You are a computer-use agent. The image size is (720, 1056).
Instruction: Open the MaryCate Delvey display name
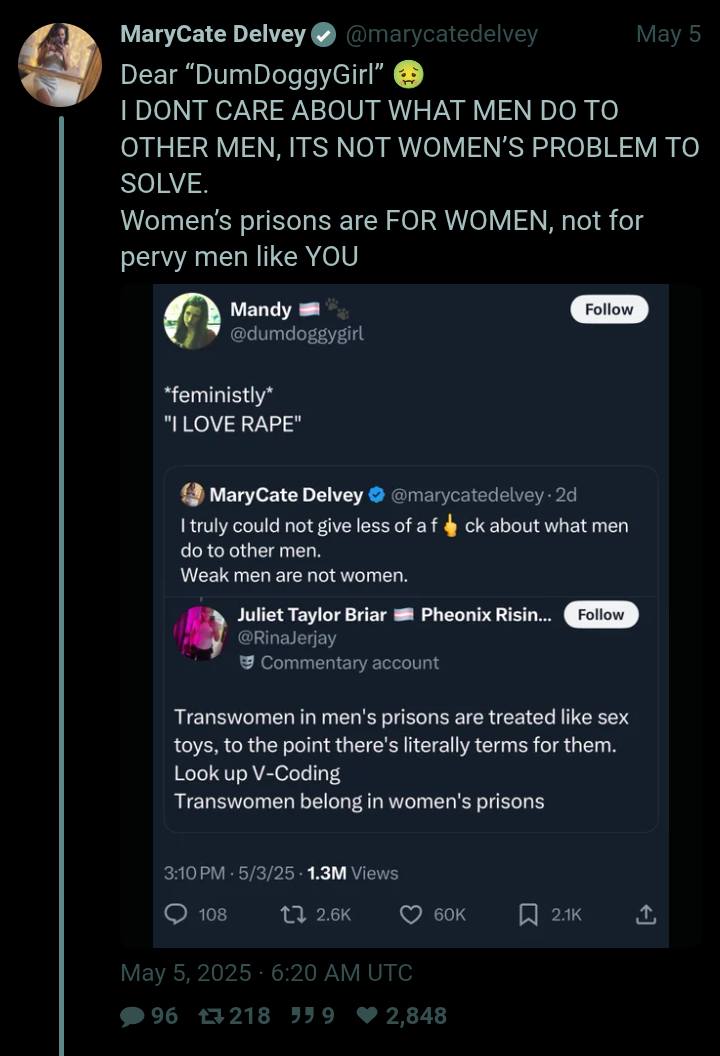[x=213, y=34]
